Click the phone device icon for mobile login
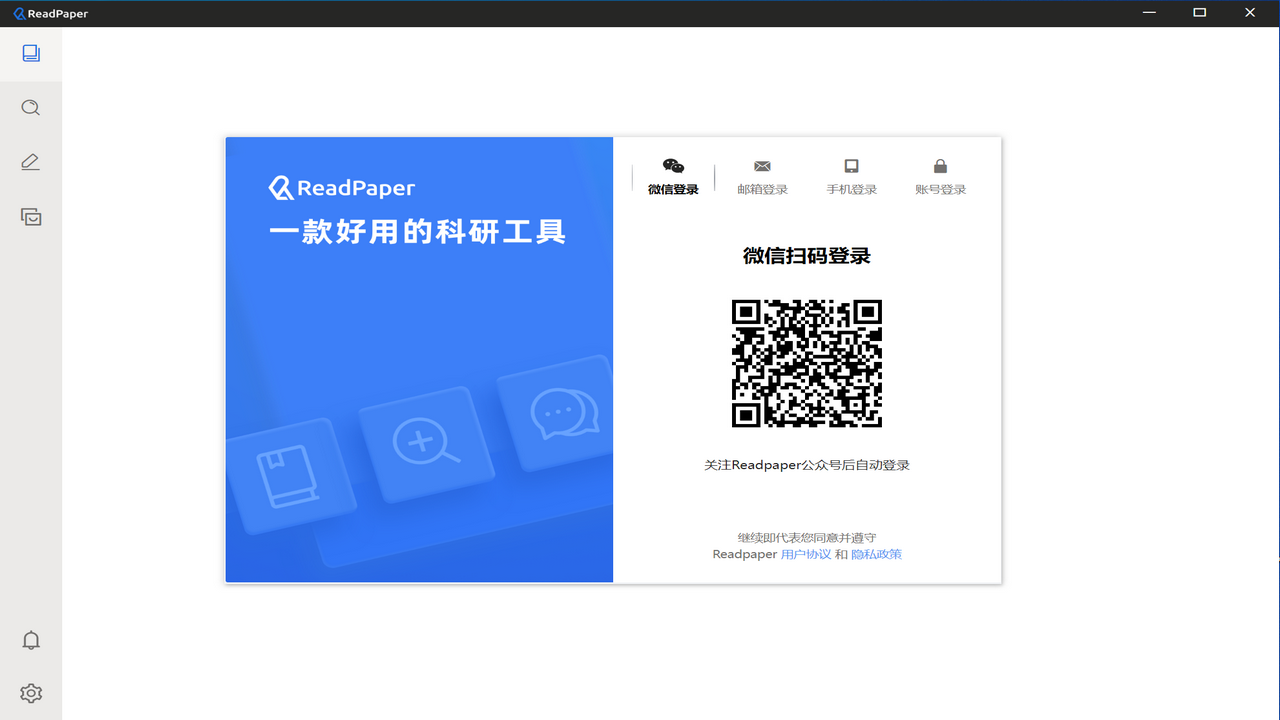Image resolution: width=1280 pixels, height=720 pixels. pos(851,166)
